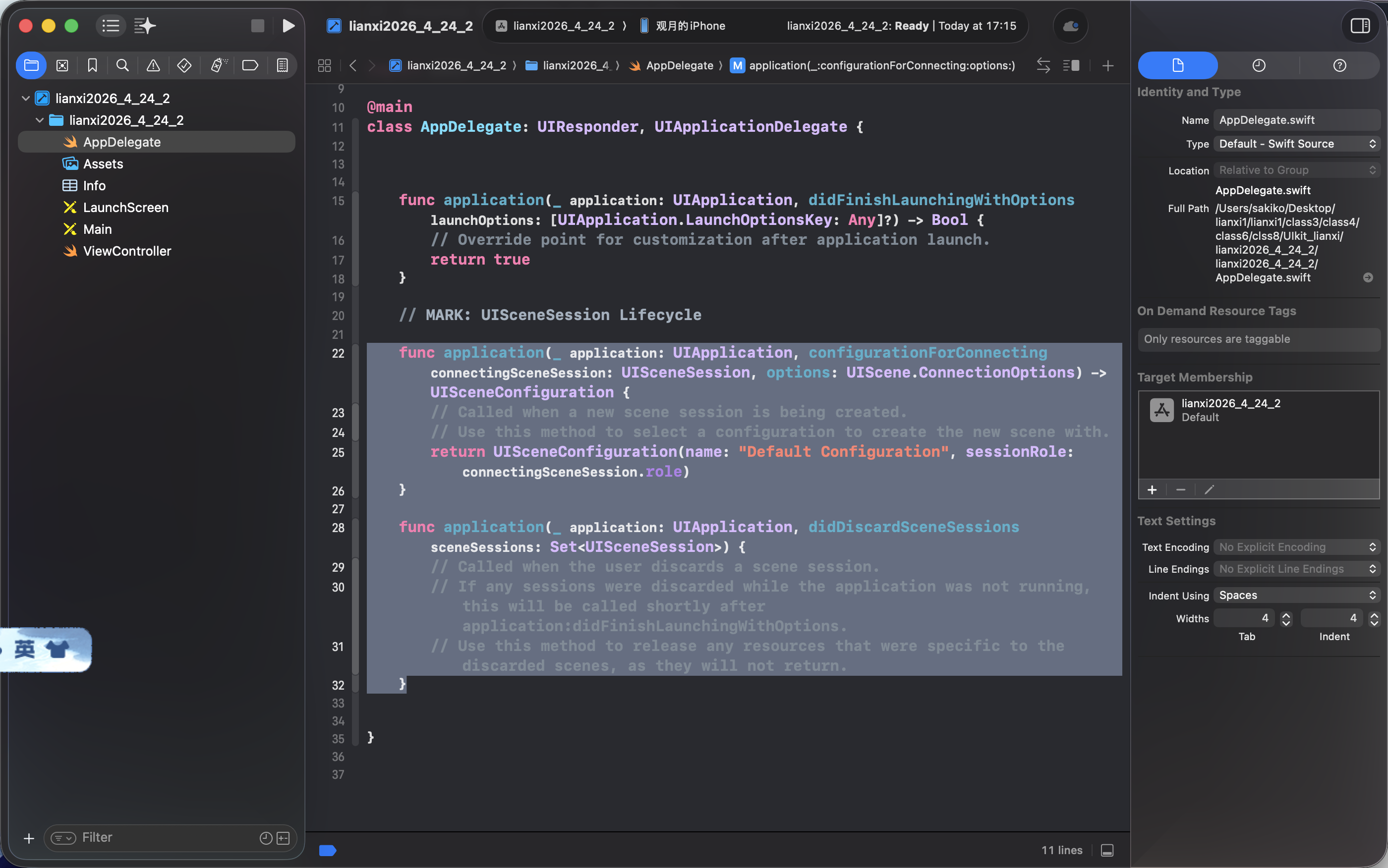Open the Issue navigator warning icon

coord(153,65)
